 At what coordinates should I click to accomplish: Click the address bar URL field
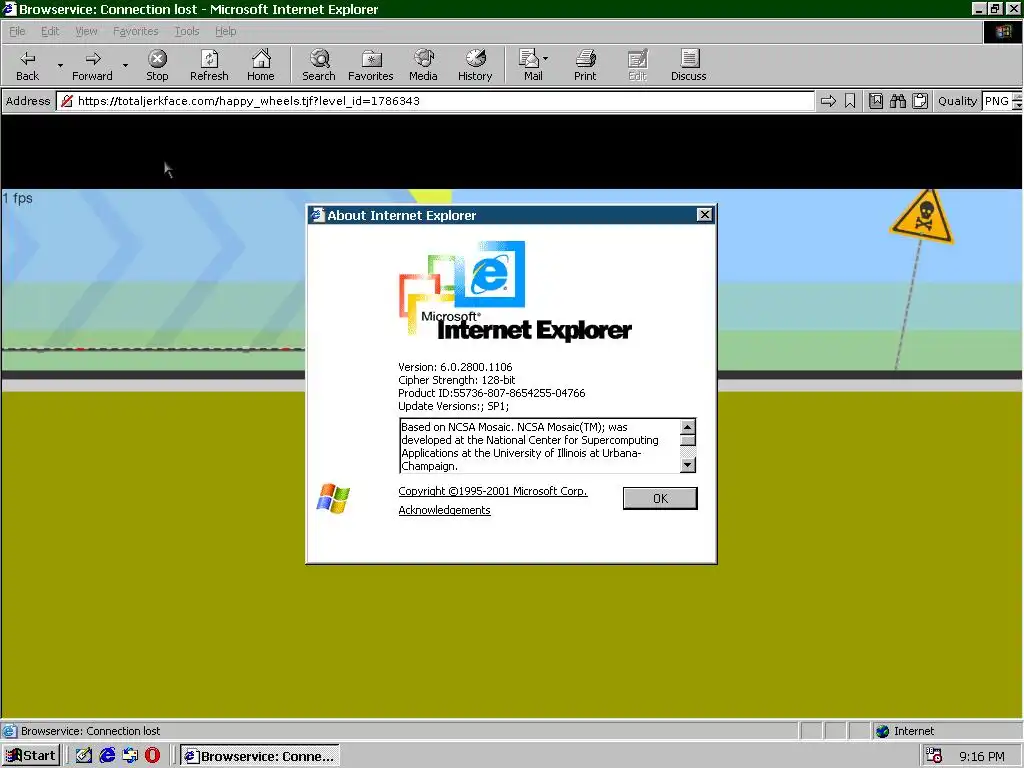(435, 101)
